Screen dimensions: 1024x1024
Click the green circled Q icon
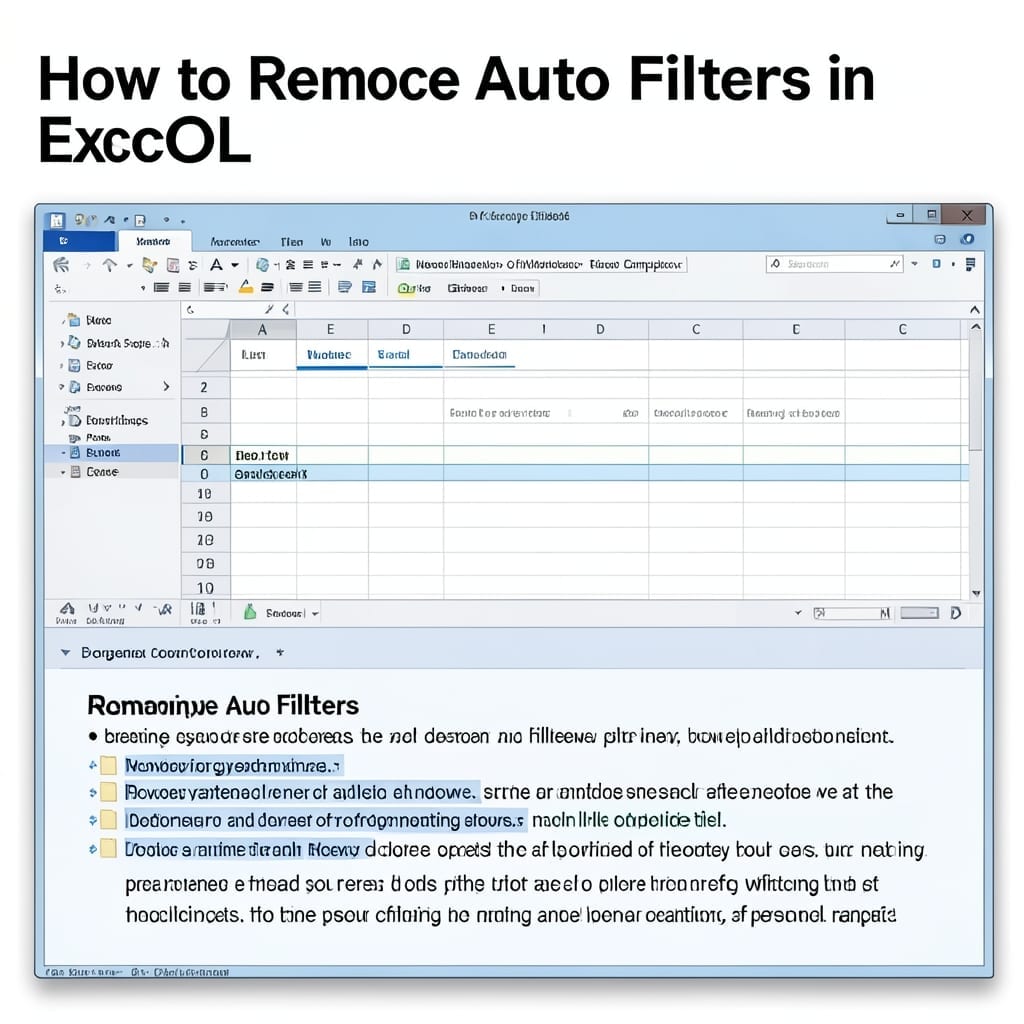click(x=404, y=288)
